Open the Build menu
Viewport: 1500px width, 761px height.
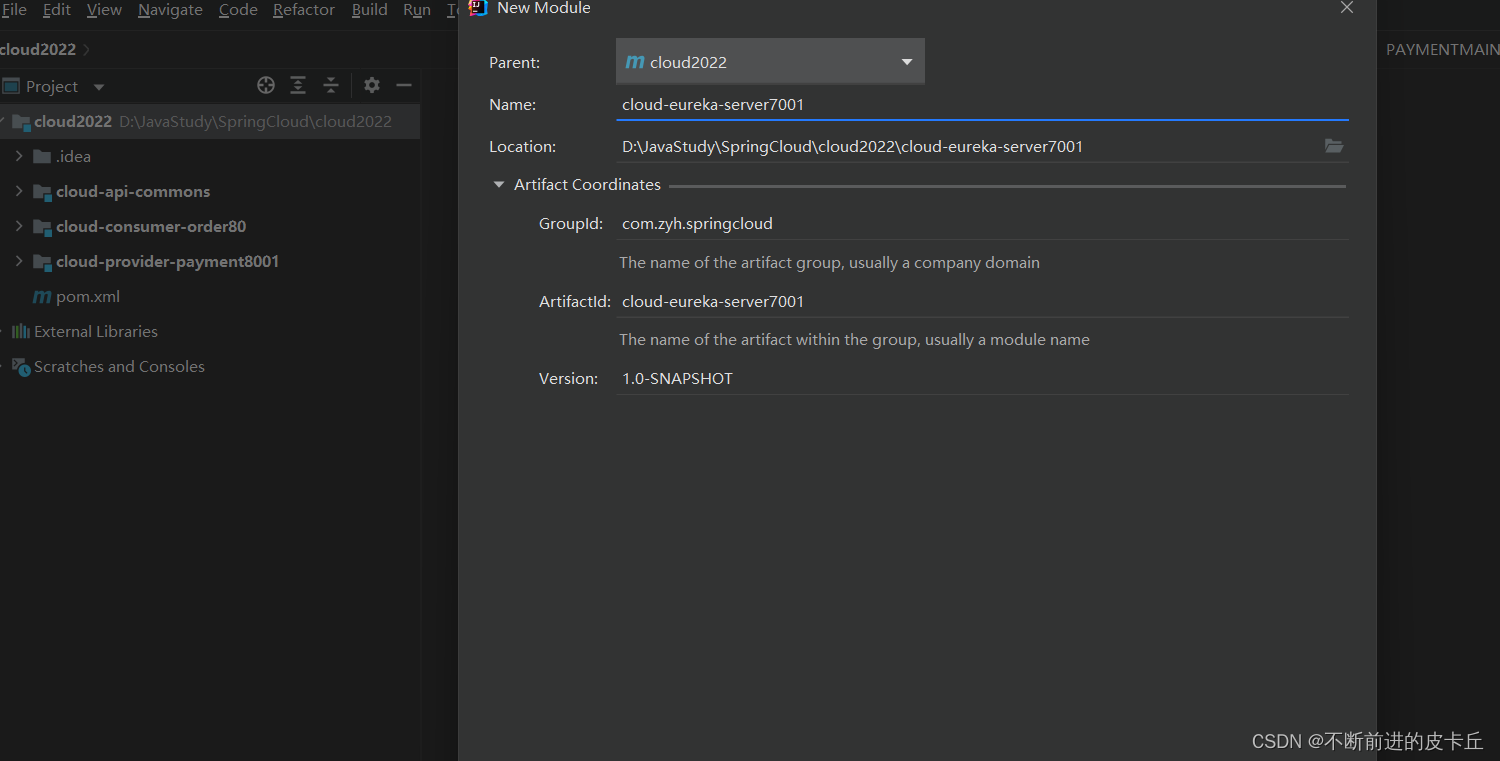pyautogui.click(x=370, y=10)
